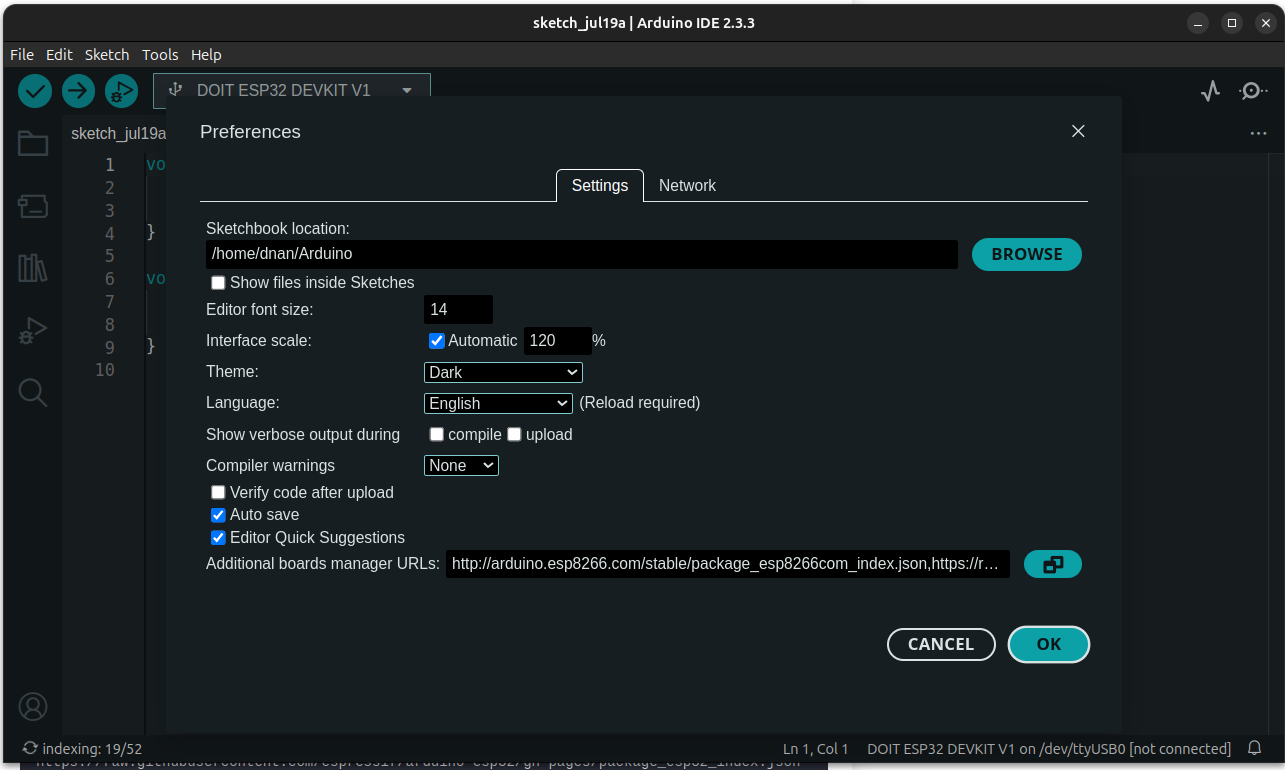Click the indexing progress icon in the status bar
1285x770 pixels.
point(30,748)
